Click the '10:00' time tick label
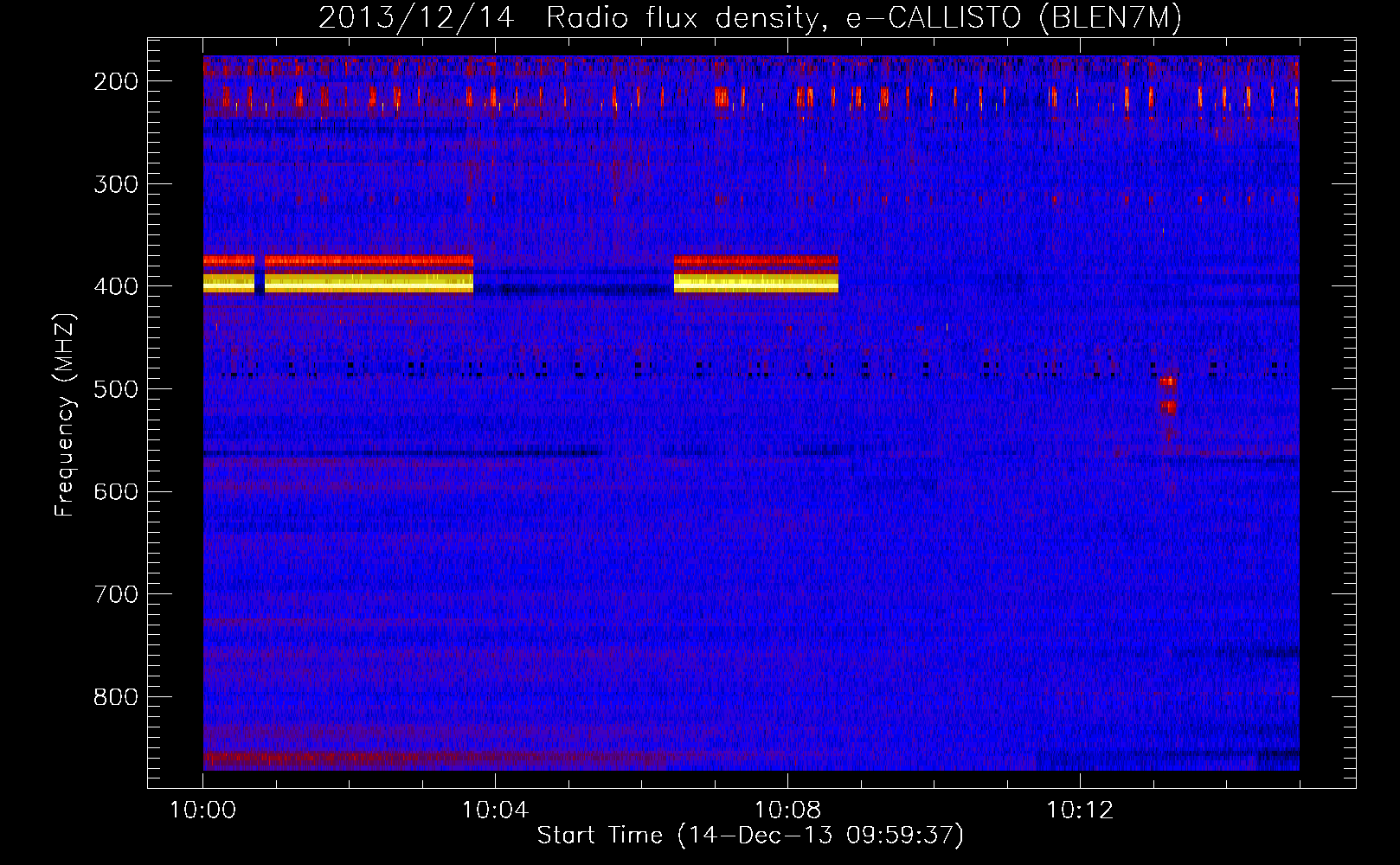Image resolution: width=1400 pixels, height=865 pixels. click(202, 810)
